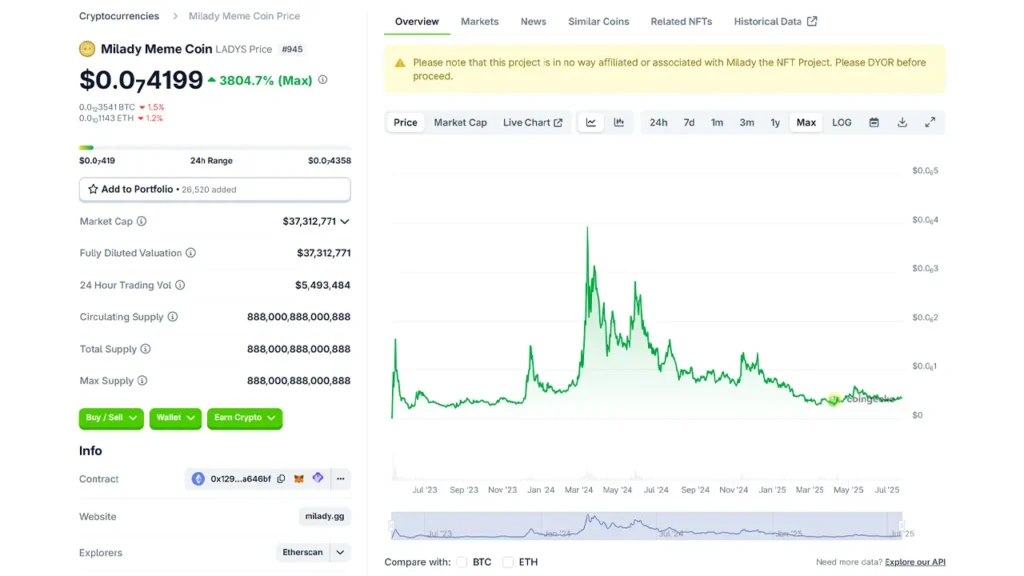Open the News tab
The image size is (1024, 576).
pyautogui.click(x=533, y=22)
